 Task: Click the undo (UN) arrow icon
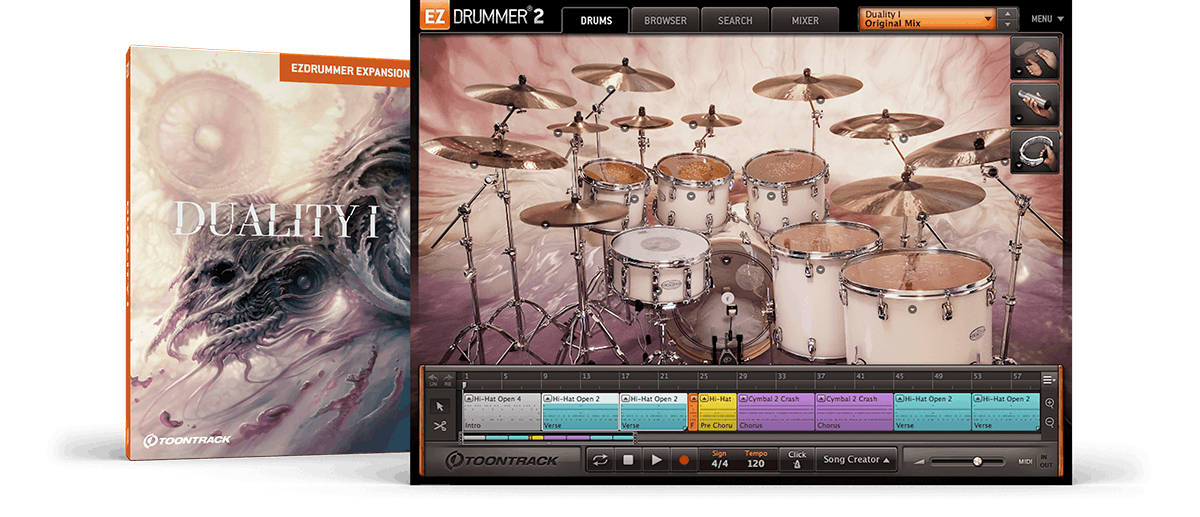[434, 379]
